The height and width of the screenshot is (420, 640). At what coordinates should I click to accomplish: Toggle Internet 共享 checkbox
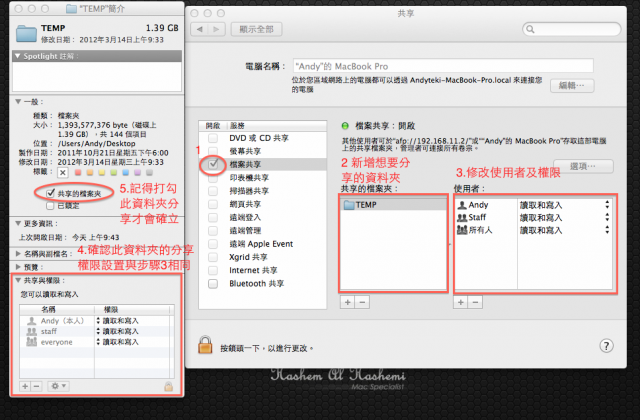tap(213, 270)
